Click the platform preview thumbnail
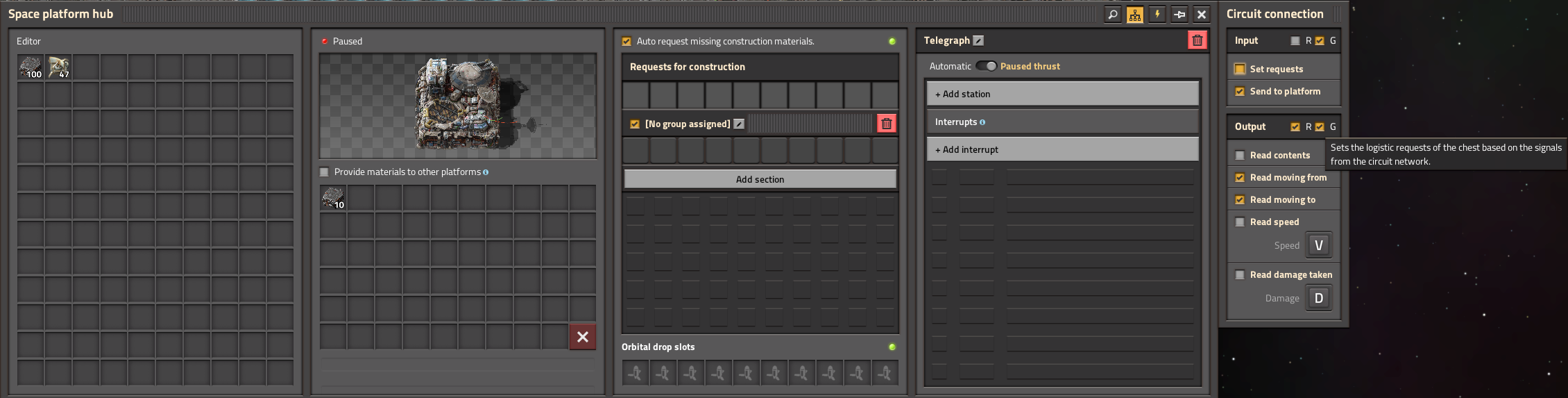The image size is (1568, 398). (x=458, y=106)
